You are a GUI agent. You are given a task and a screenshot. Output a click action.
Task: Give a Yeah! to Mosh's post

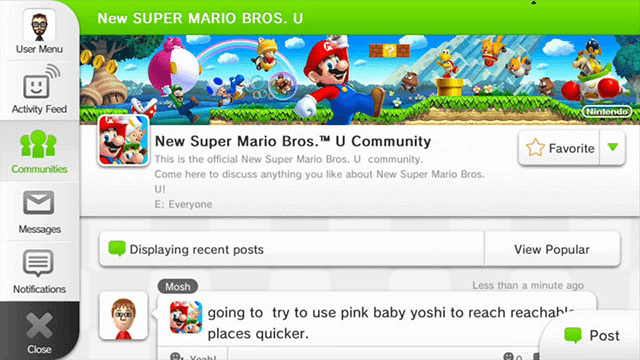click(x=193, y=356)
